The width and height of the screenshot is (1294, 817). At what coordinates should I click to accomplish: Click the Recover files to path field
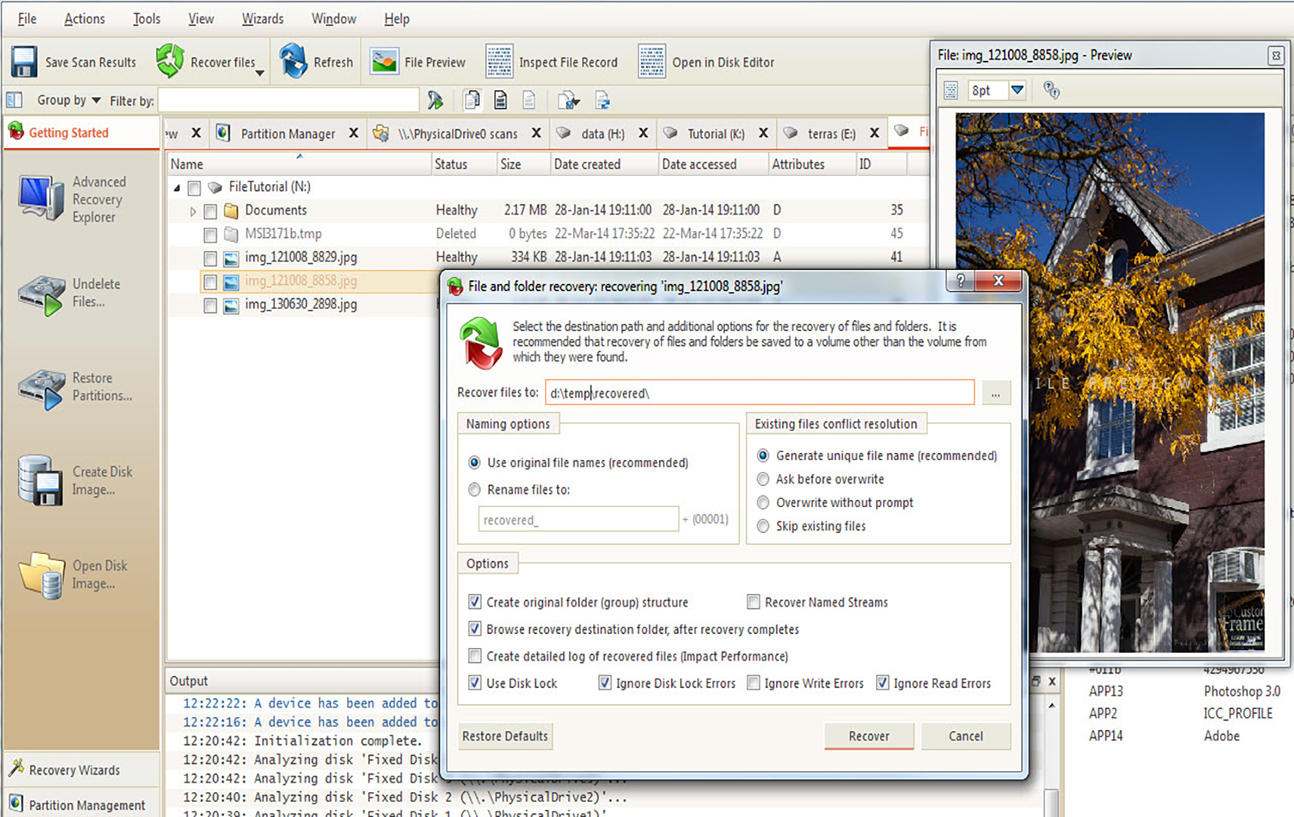tap(760, 393)
